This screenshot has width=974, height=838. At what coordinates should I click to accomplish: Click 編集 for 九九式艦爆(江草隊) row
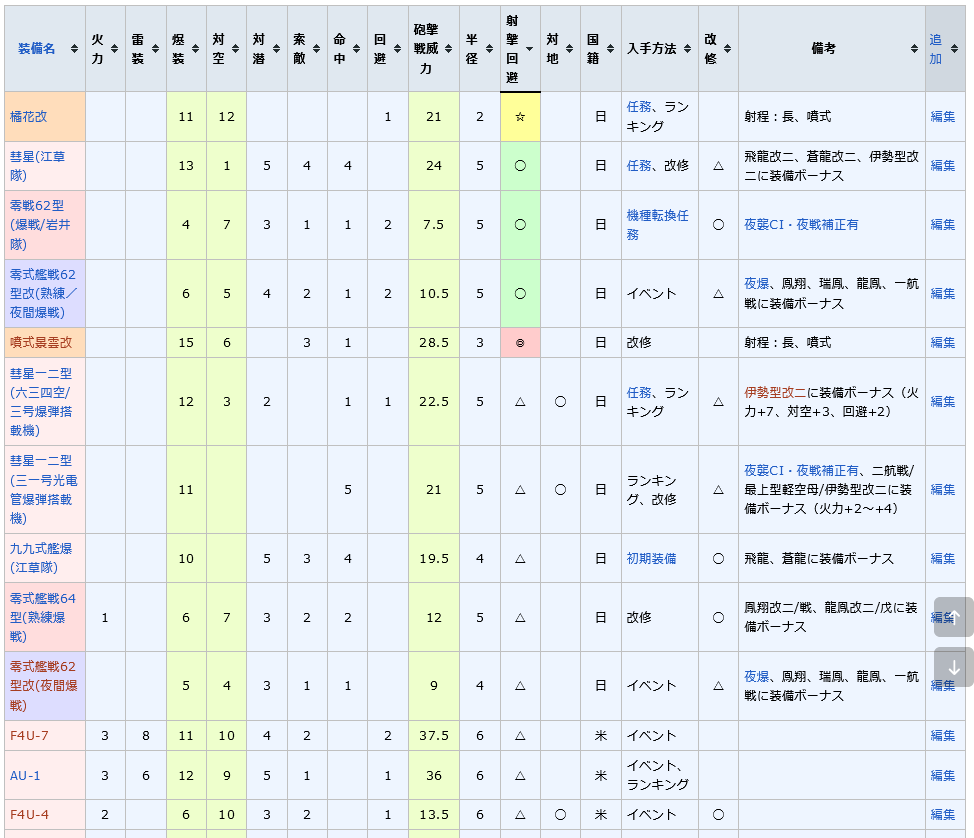tap(942, 558)
